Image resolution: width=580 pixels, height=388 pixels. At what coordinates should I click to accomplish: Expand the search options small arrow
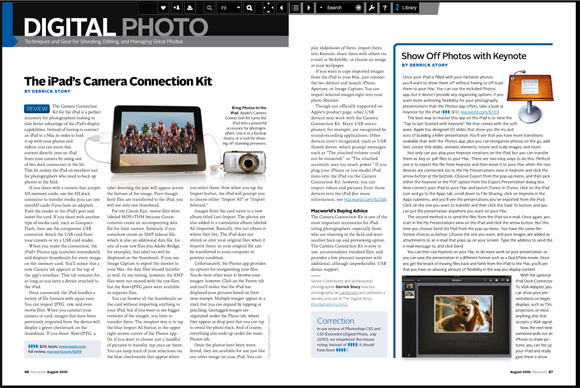pyautogui.click(x=321, y=8)
